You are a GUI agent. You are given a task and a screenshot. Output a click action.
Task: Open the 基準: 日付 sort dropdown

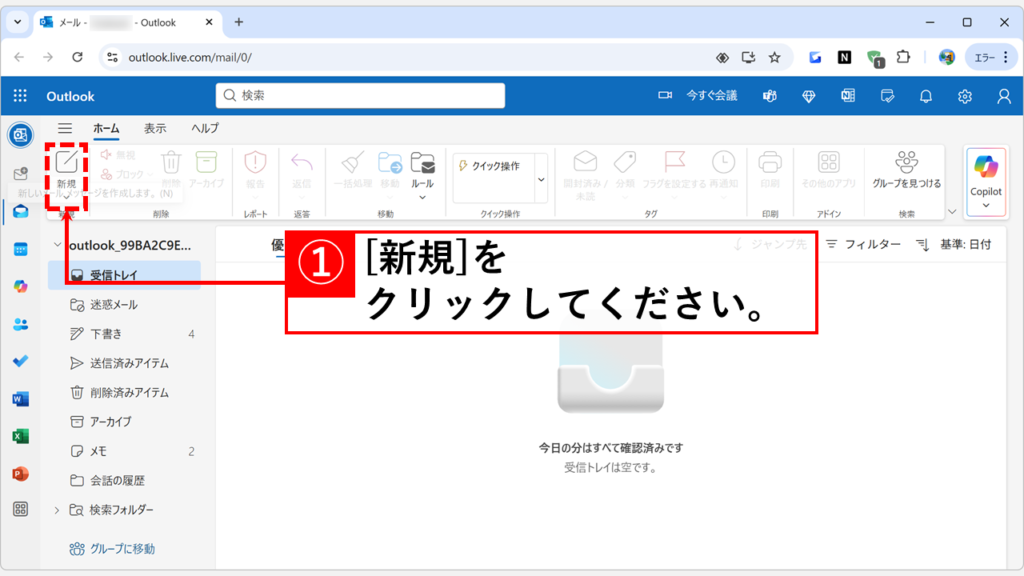tap(954, 244)
